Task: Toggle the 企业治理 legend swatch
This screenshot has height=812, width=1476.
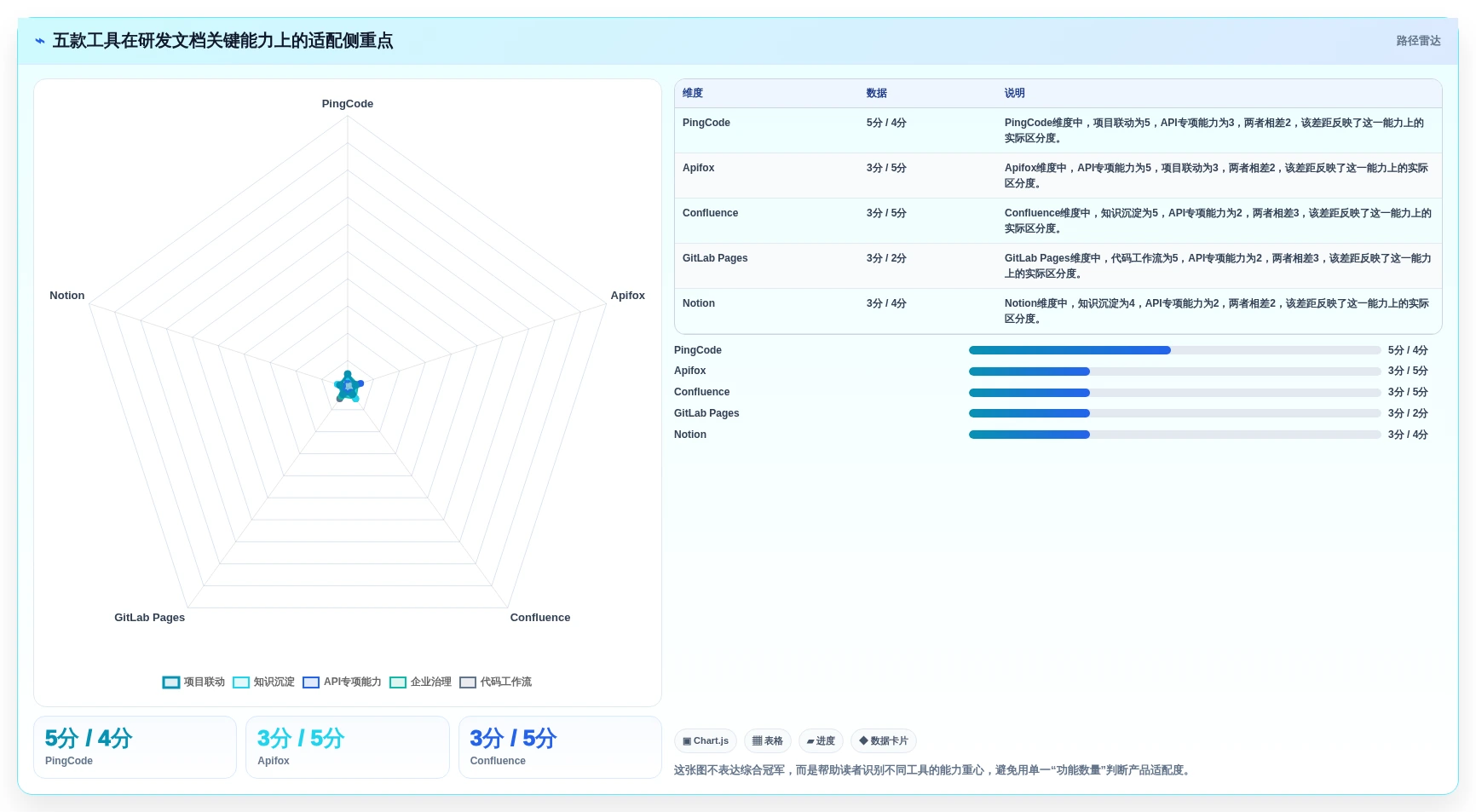Action: 398,682
